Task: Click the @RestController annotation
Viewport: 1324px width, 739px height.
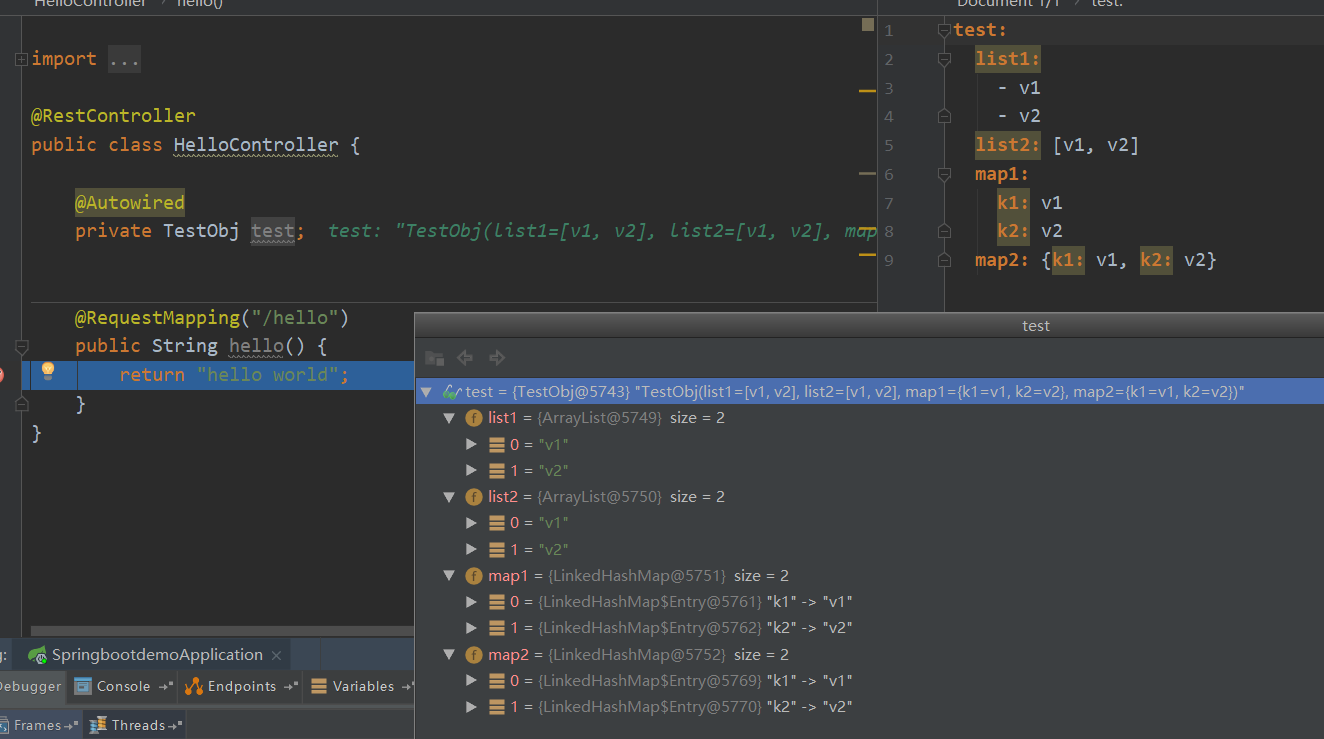Action: click(113, 116)
